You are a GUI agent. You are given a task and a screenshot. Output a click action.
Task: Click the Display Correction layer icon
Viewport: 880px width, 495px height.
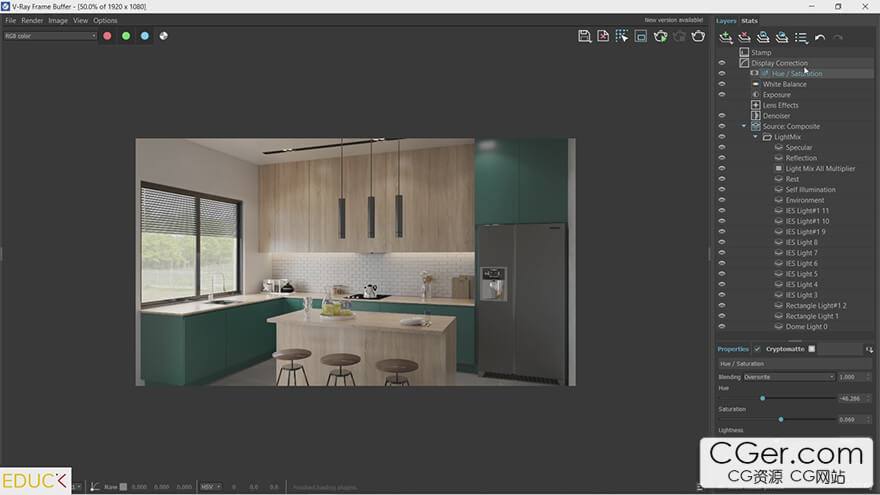[x=744, y=63]
